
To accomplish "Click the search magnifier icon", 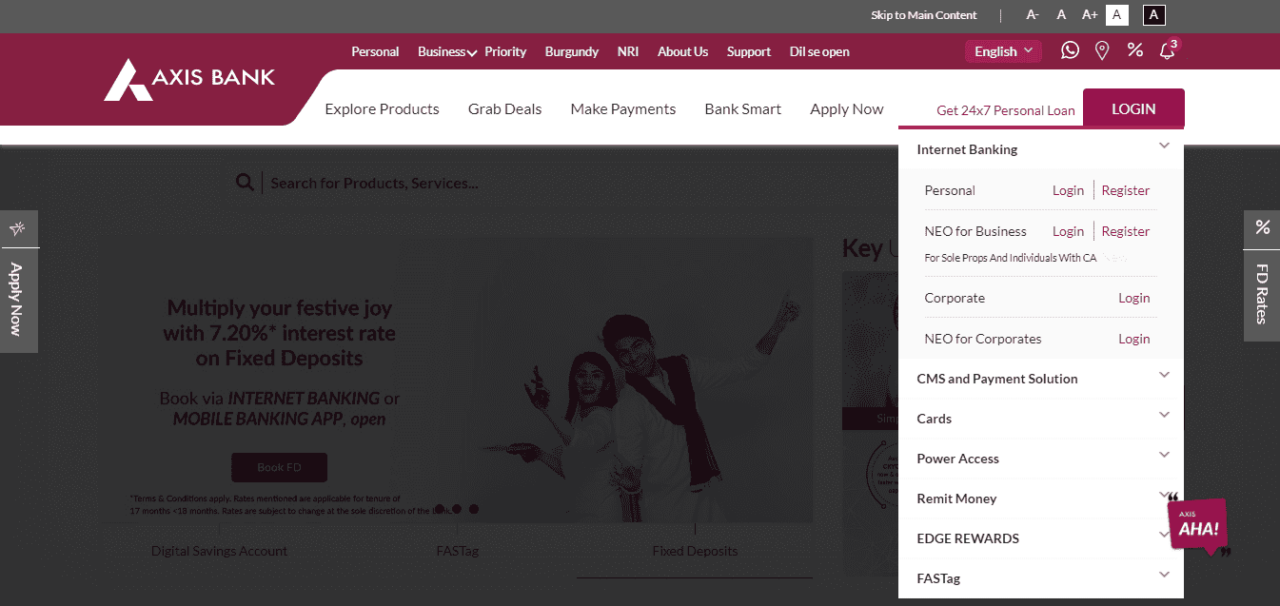I will [x=245, y=182].
